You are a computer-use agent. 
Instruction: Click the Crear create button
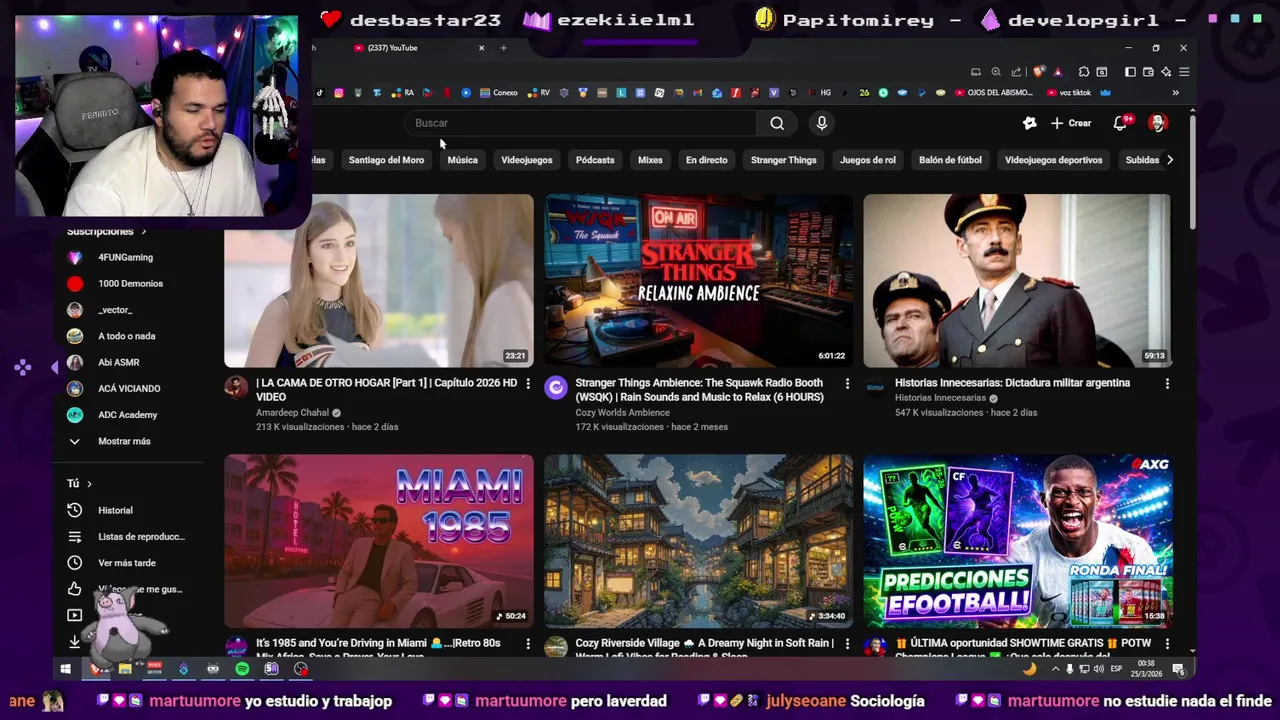(x=1070, y=123)
